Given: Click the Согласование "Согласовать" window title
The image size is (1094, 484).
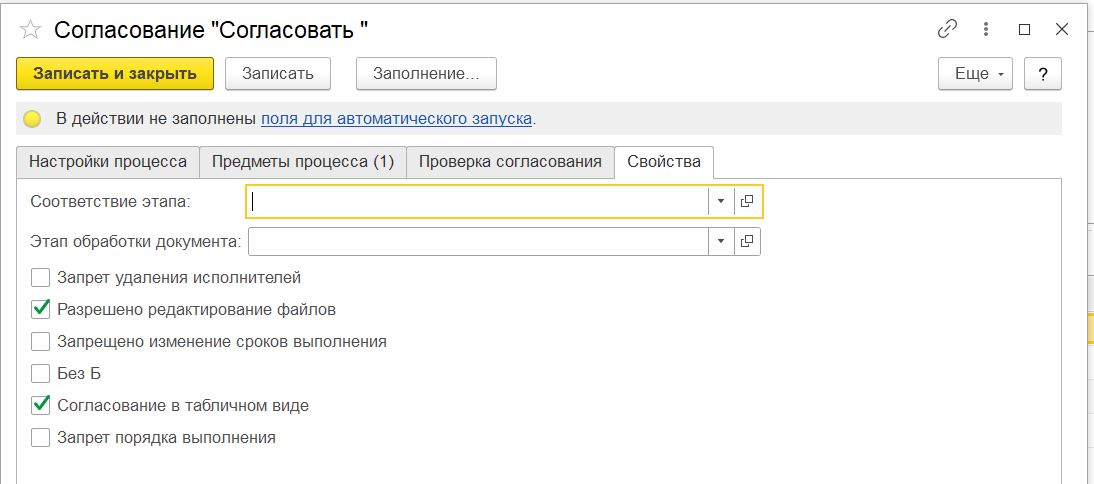Looking at the screenshot, I should coord(211,30).
